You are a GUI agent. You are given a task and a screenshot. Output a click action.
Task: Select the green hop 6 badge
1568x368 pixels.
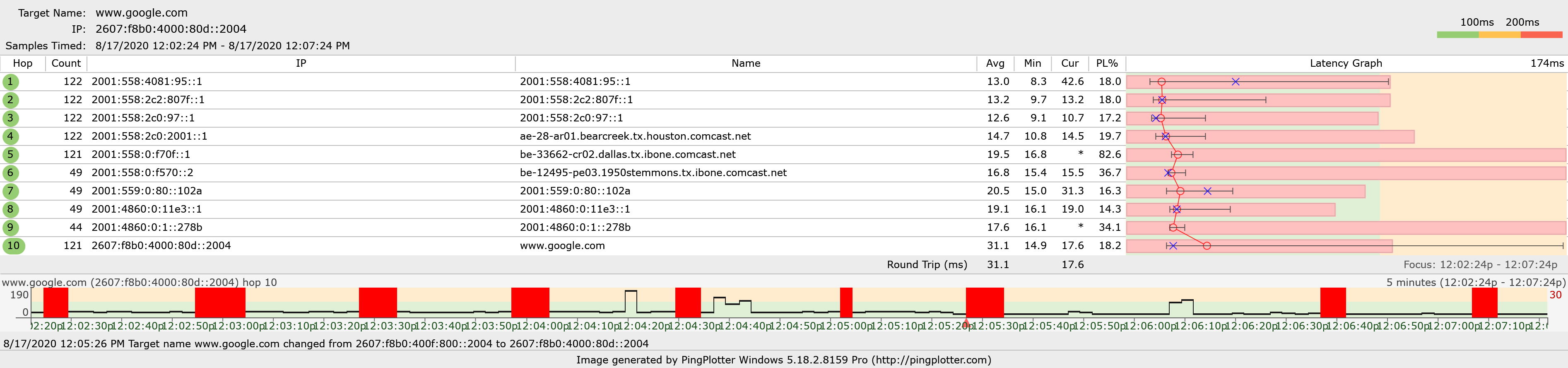pos(10,173)
